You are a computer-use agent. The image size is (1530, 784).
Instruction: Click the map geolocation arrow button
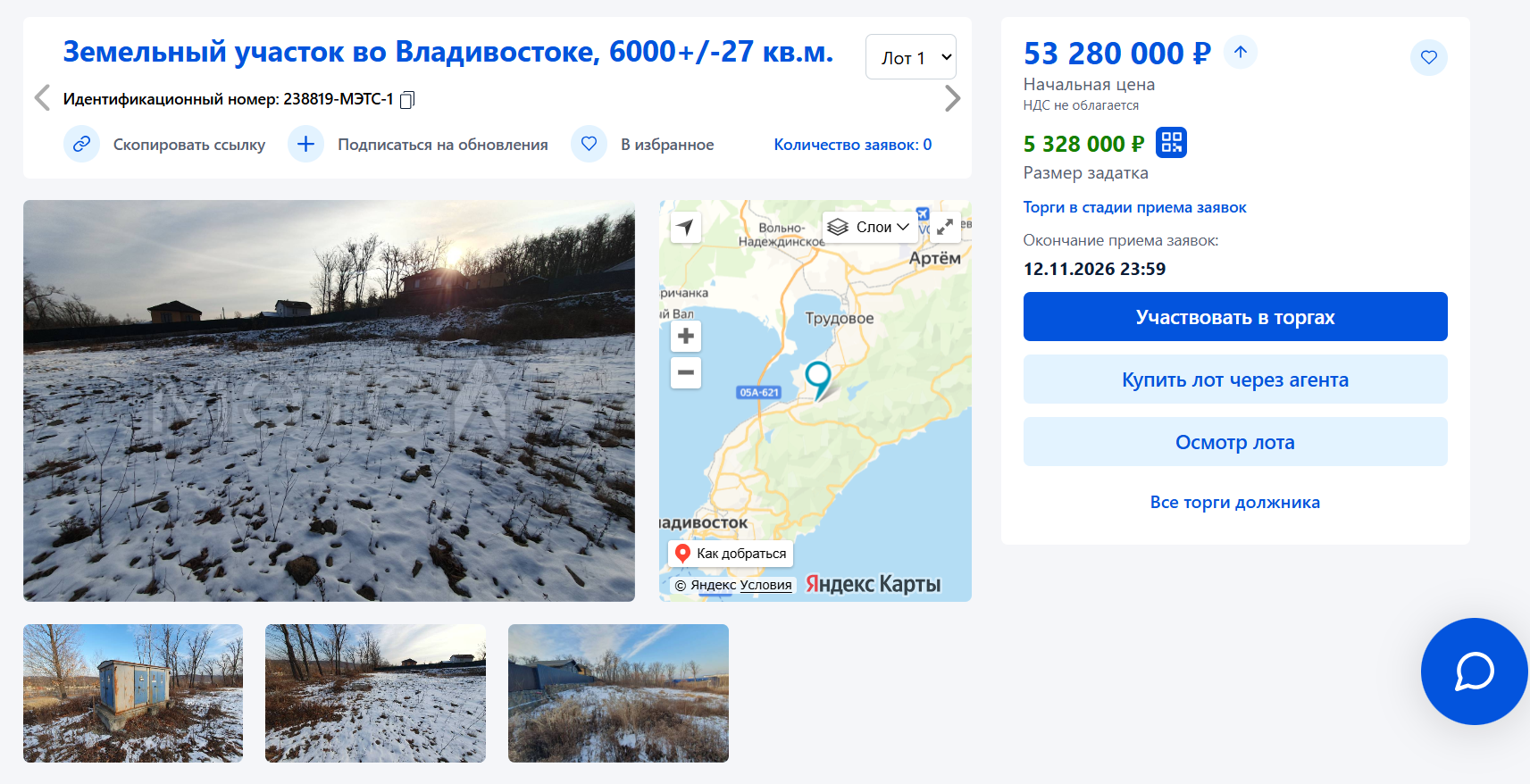(x=686, y=228)
